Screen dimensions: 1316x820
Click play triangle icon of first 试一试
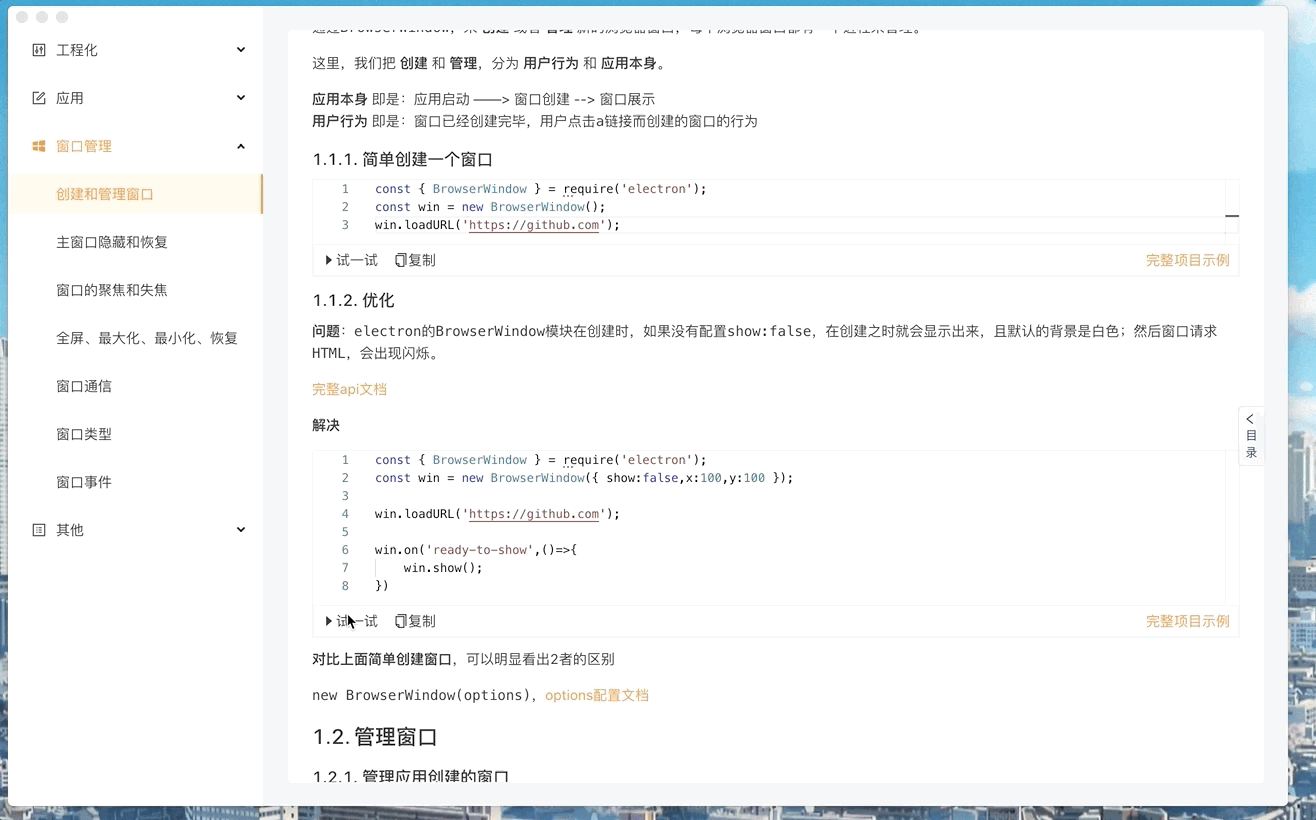point(329,260)
